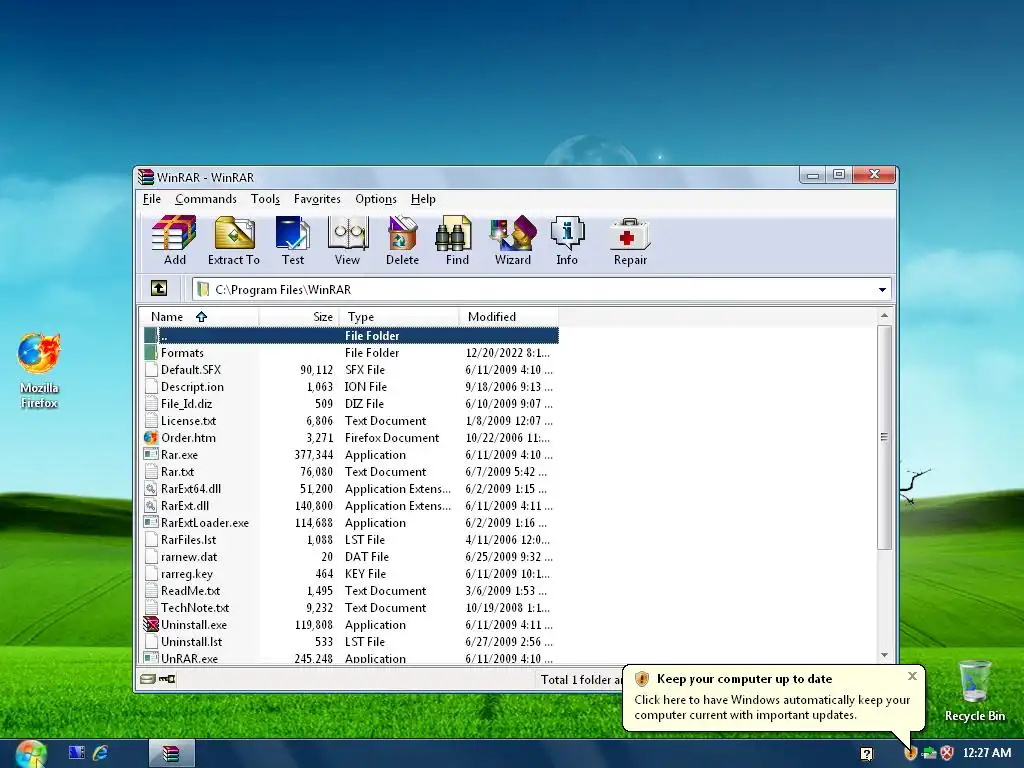The height and width of the screenshot is (768, 1024).
Task: Click the help question mark tray icon
Action: tap(867, 754)
